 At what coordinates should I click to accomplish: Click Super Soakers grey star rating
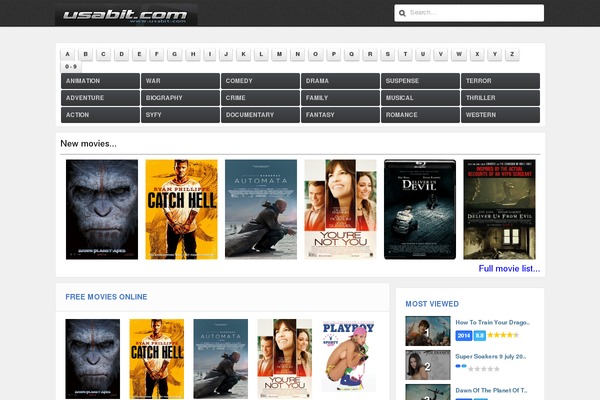click(x=484, y=369)
